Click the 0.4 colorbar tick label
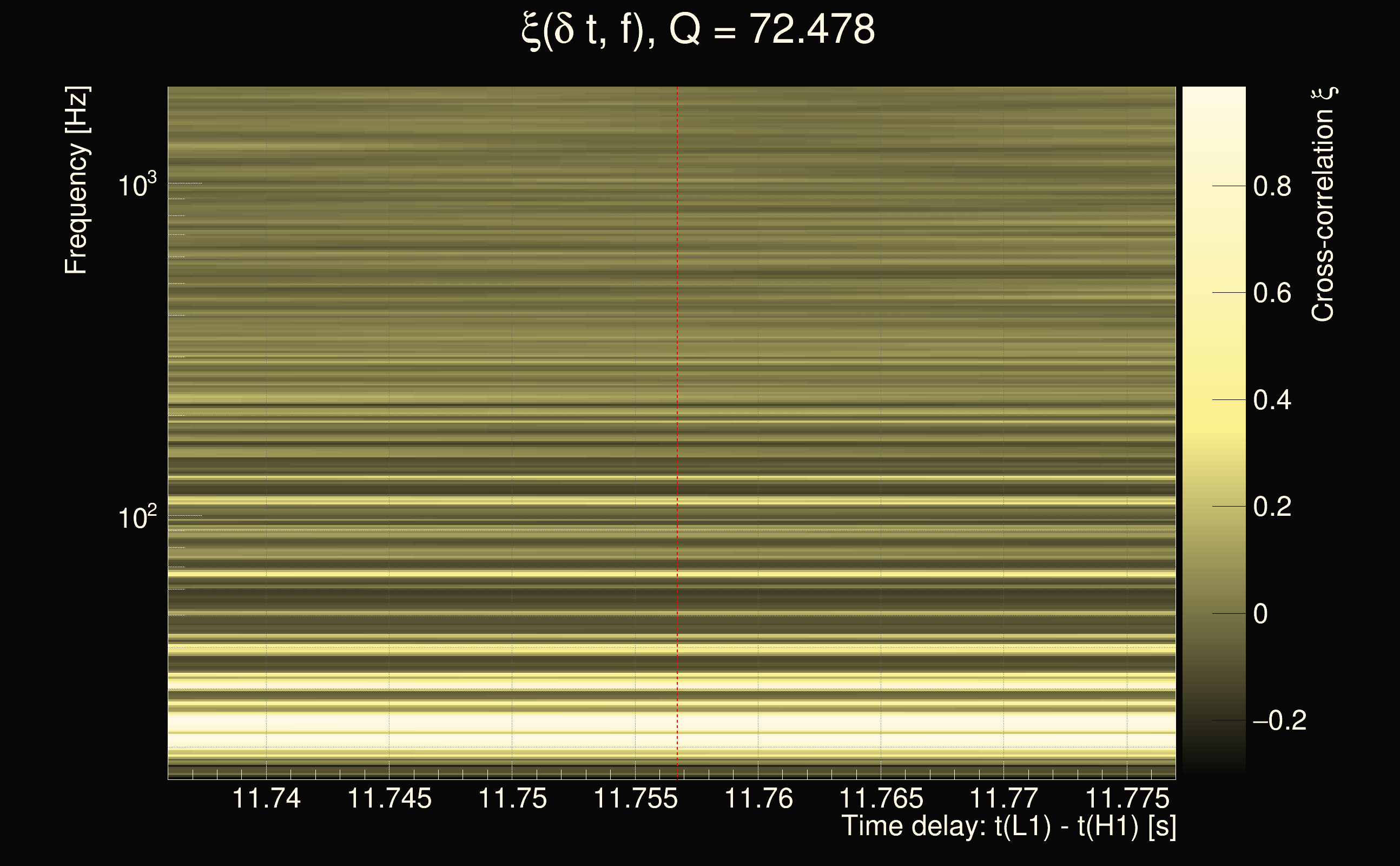The image size is (1400, 866). (1272, 401)
